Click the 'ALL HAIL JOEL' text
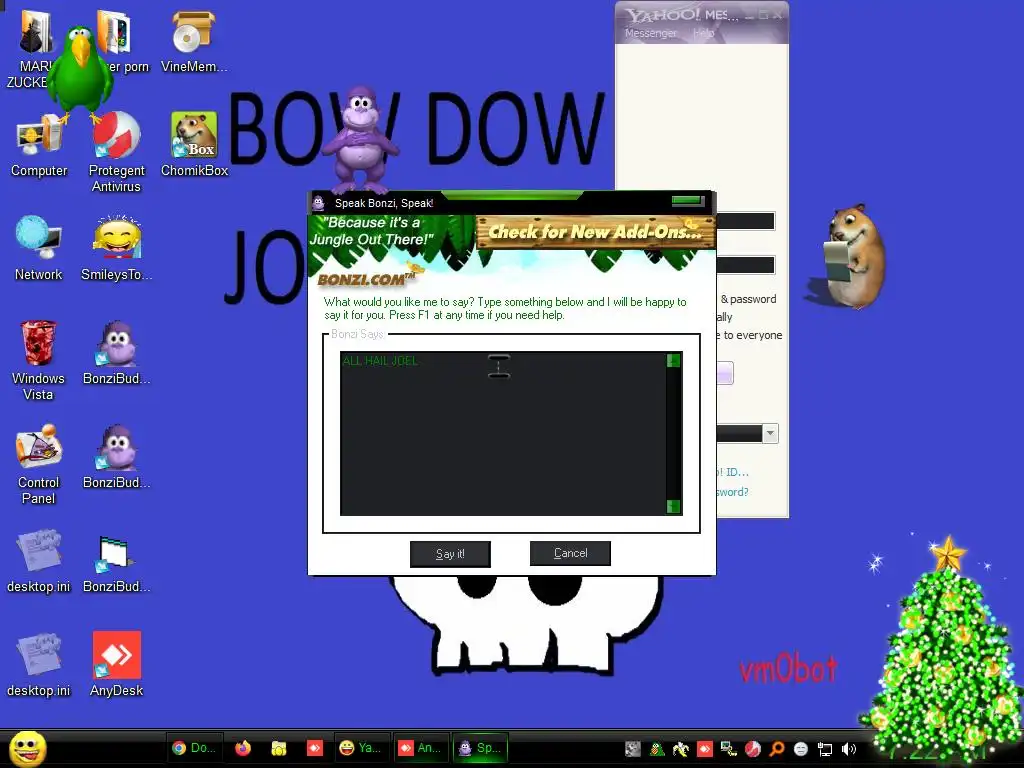 click(380, 360)
